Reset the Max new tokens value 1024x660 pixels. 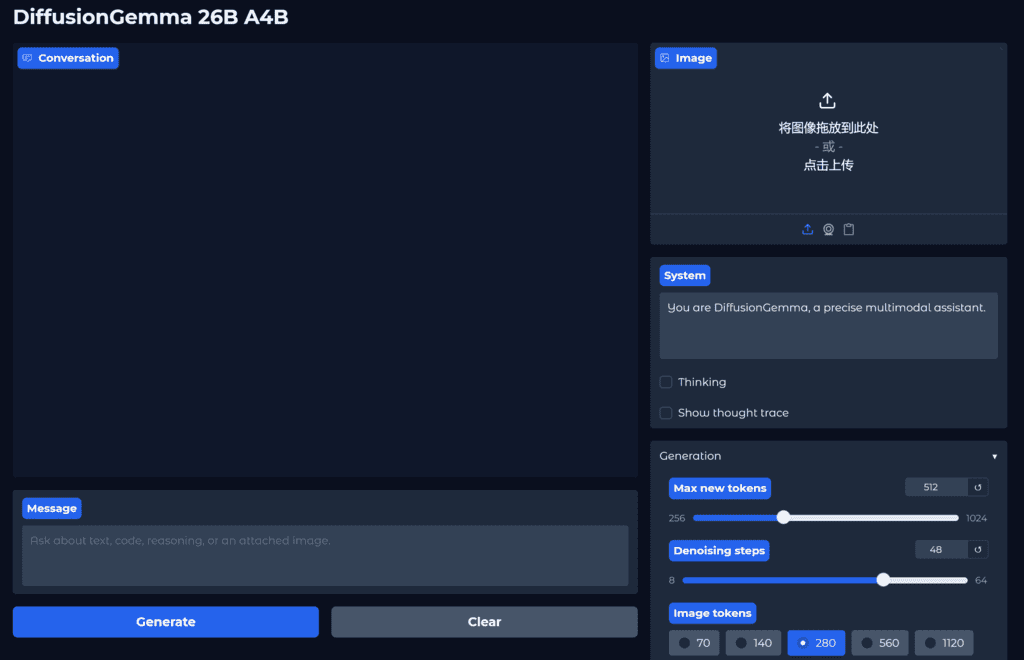coord(978,487)
